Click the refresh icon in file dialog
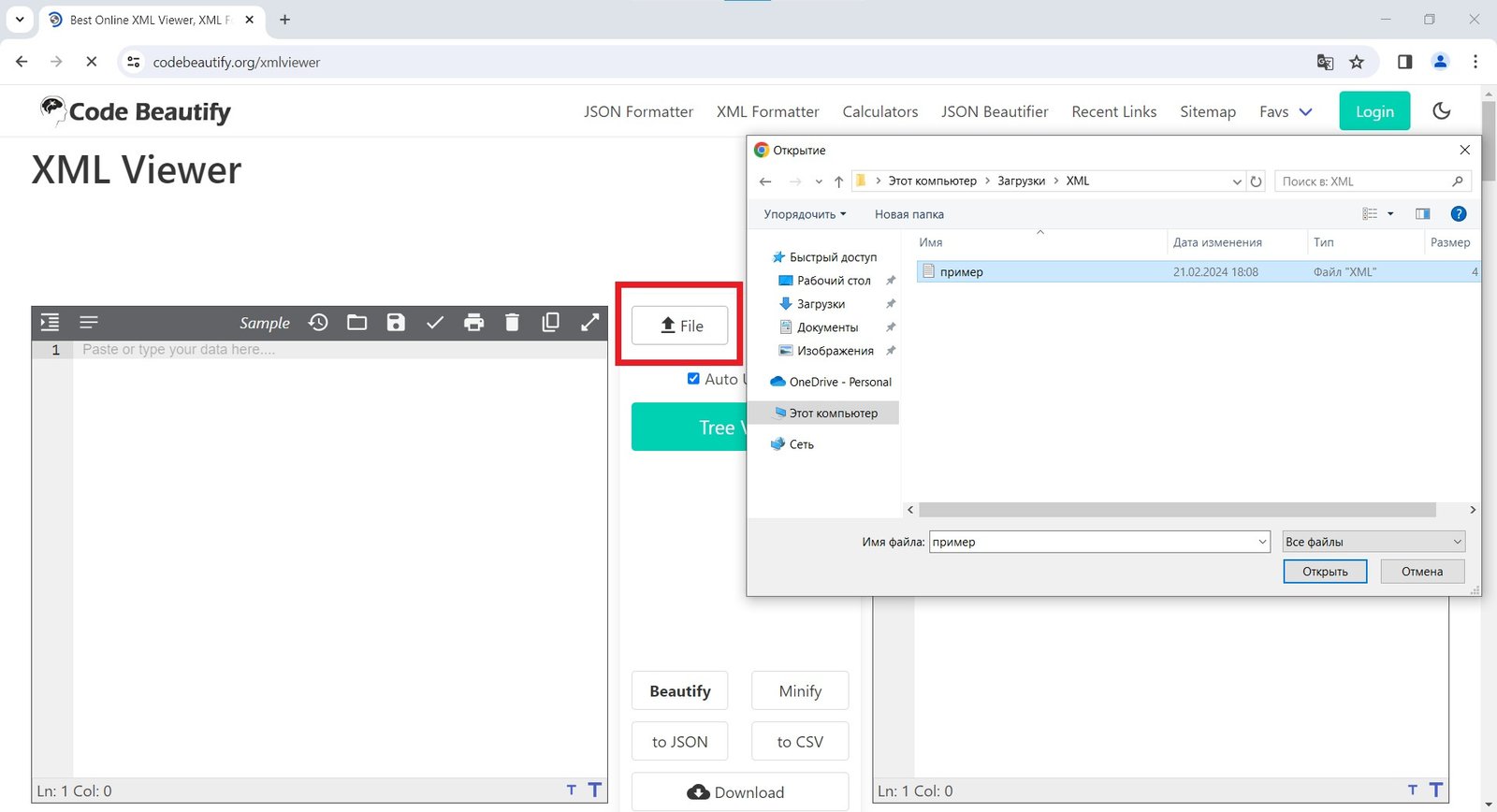1497x812 pixels. pyautogui.click(x=1256, y=181)
